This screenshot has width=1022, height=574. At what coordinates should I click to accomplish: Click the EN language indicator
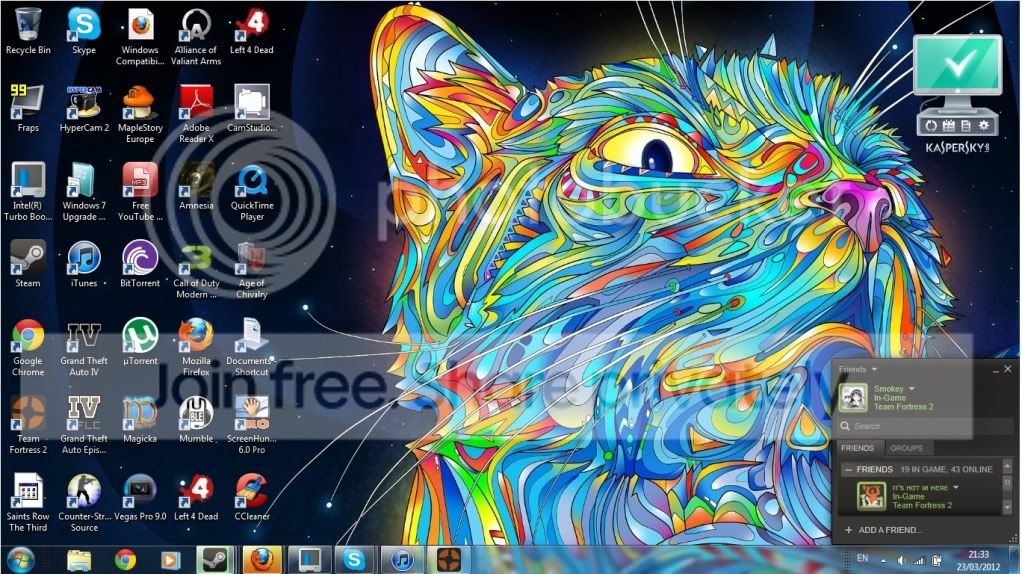[862, 558]
